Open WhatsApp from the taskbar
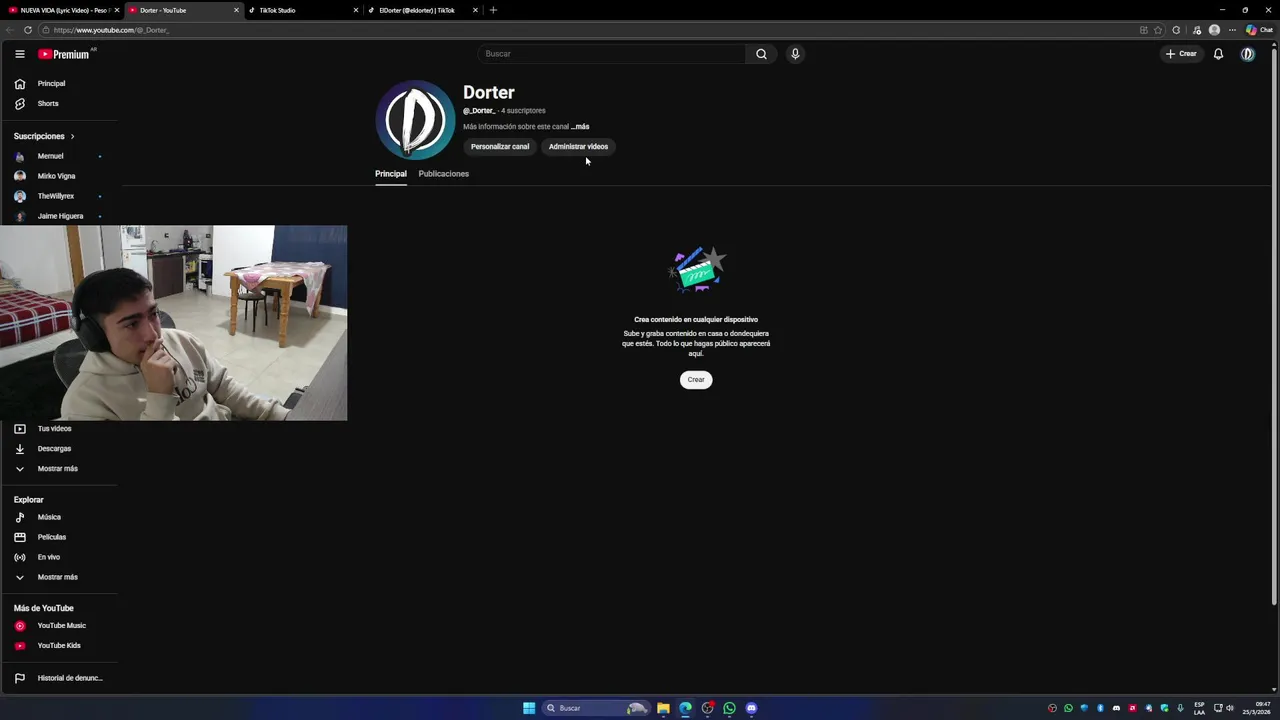 [729, 708]
